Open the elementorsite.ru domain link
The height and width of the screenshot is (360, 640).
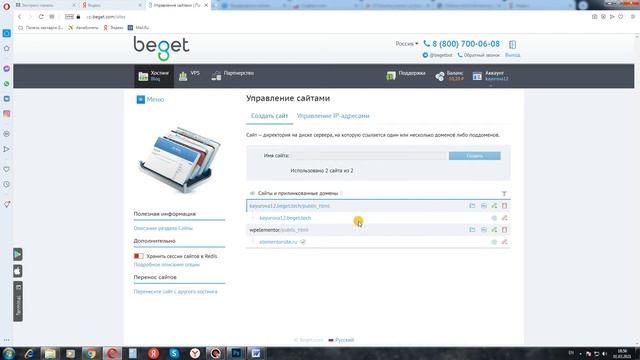(x=278, y=242)
